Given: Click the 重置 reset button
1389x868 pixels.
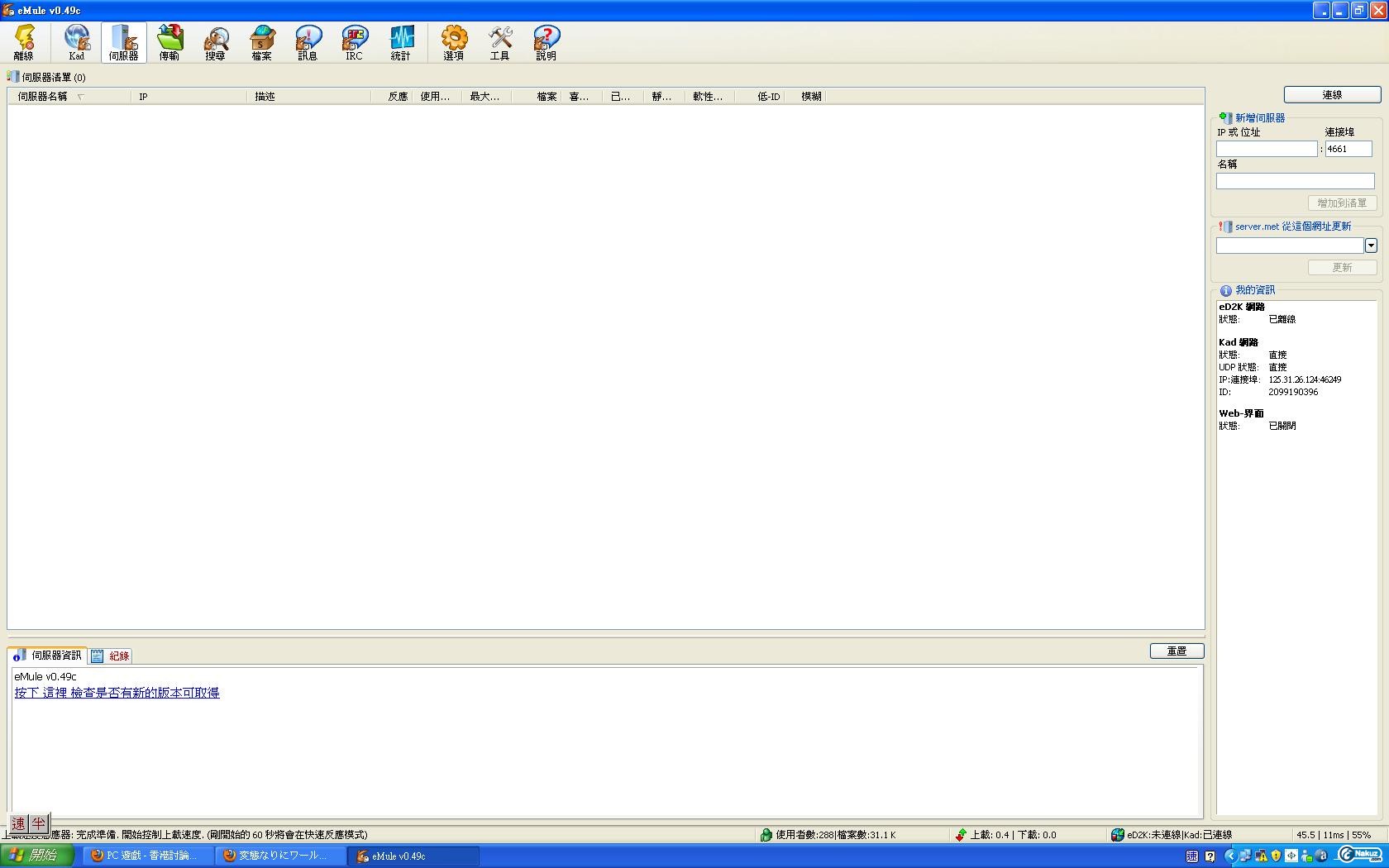Looking at the screenshot, I should (1177, 651).
